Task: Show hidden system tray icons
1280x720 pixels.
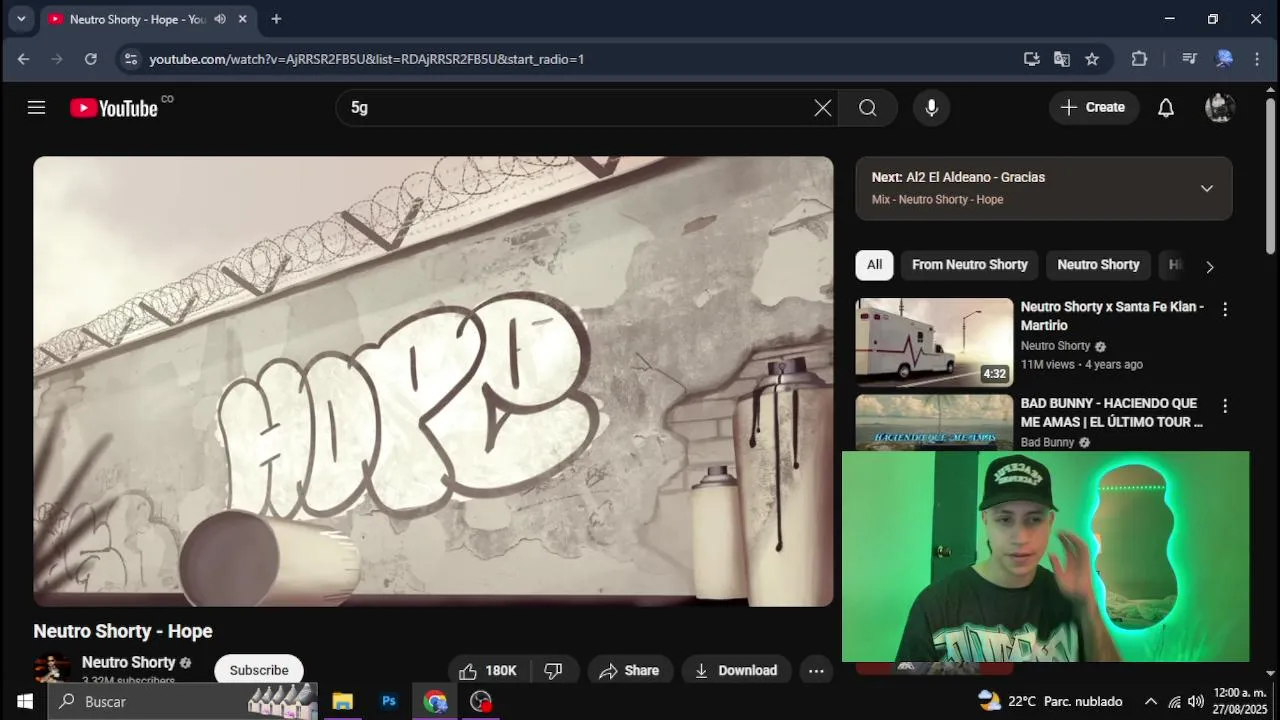Action: click(1150, 701)
